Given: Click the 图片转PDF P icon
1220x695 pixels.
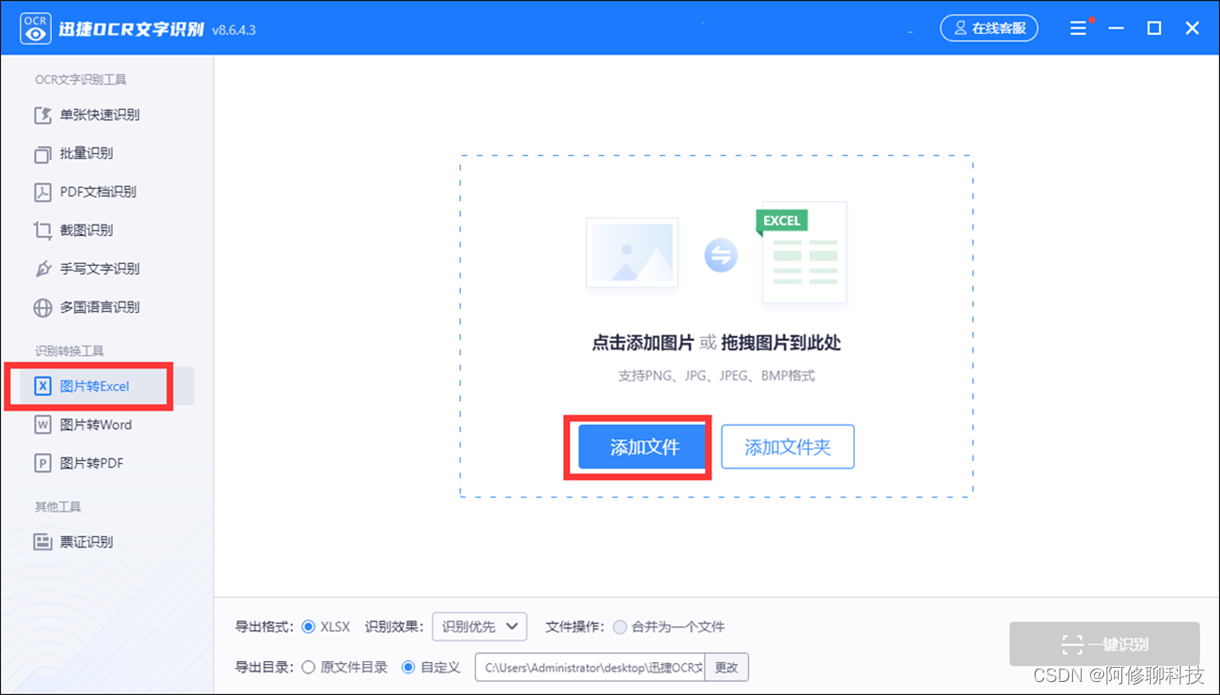Looking at the screenshot, I should (x=43, y=463).
